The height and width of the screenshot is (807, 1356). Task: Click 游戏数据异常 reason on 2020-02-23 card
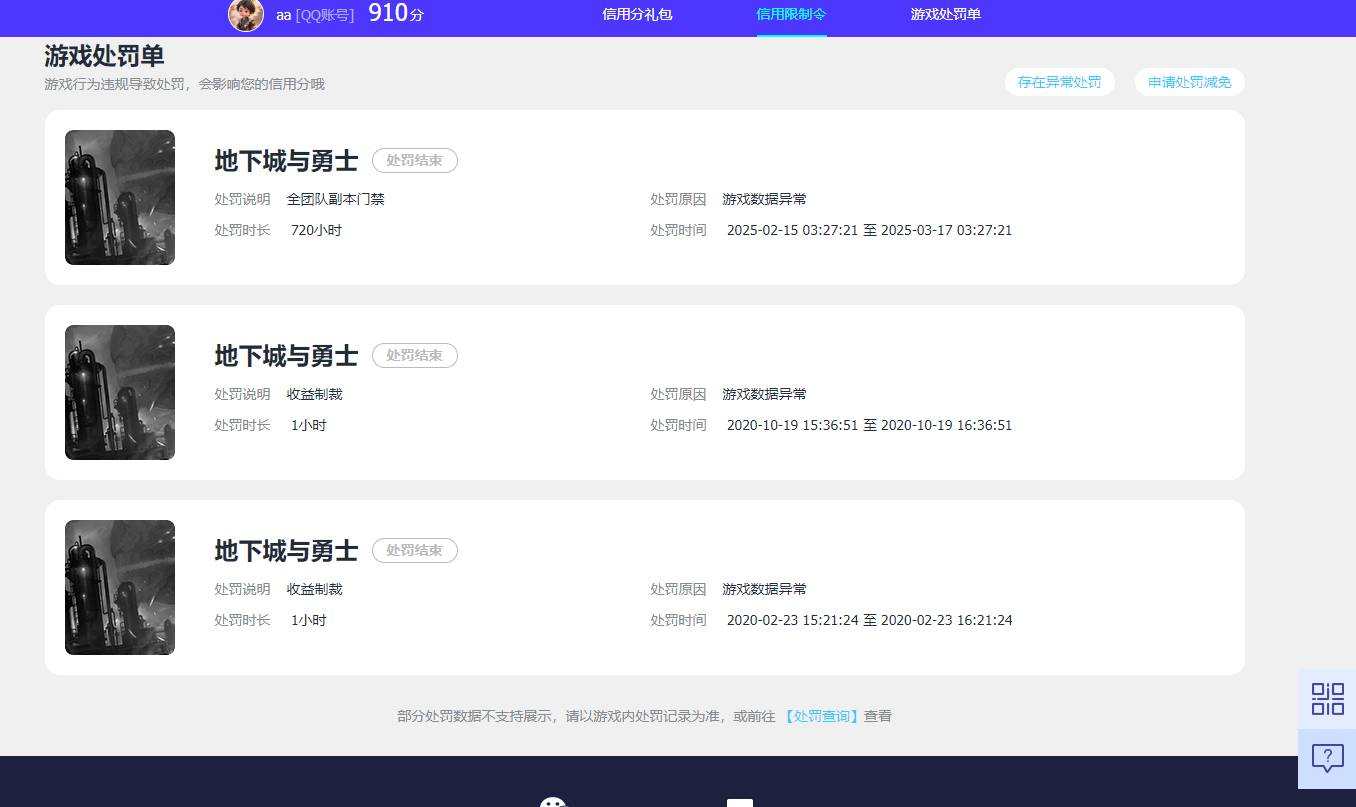coord(765,589)
